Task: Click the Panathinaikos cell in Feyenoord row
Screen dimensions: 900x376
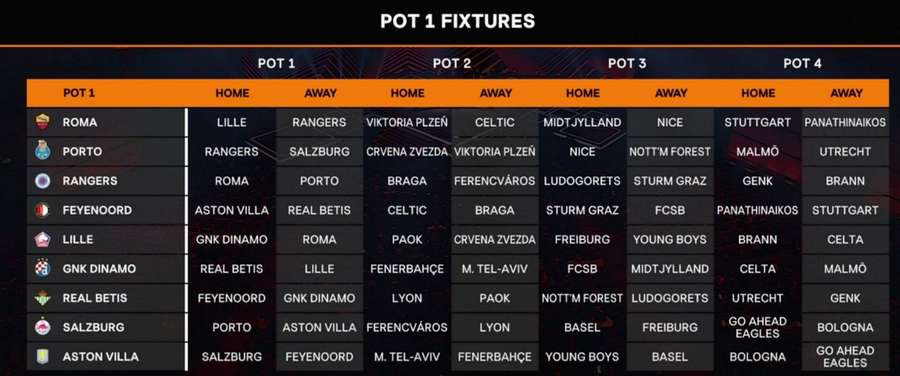Action: [x=758, y=210]
